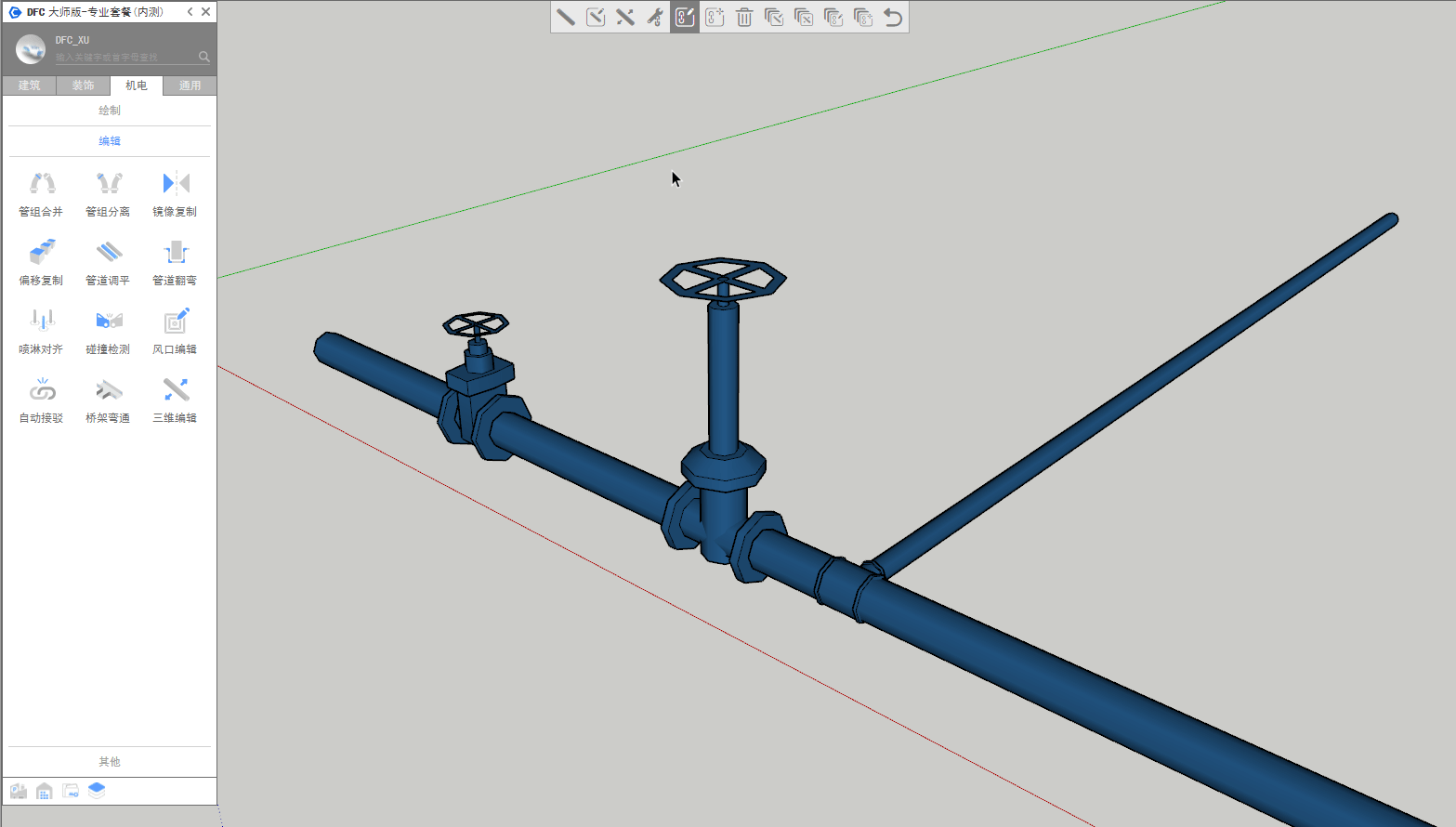This screenshot has height=827, width=1456.
Task: Select the 三维编辑 3D edit tool
Action: (175, 400)
